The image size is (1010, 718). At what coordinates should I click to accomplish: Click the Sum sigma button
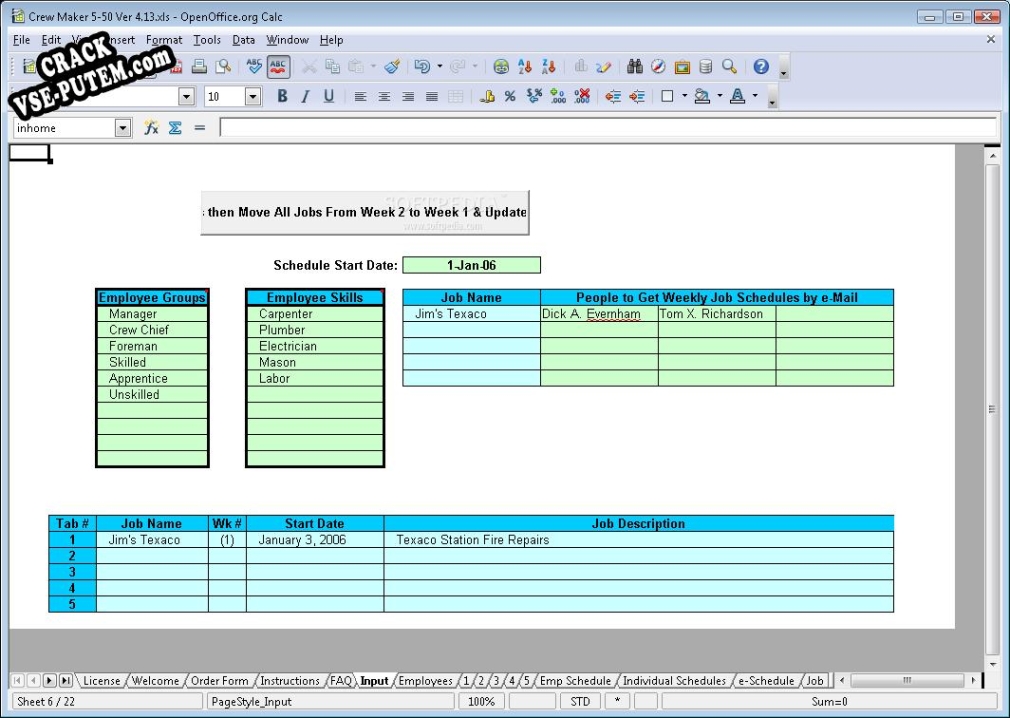click(175, 128)
